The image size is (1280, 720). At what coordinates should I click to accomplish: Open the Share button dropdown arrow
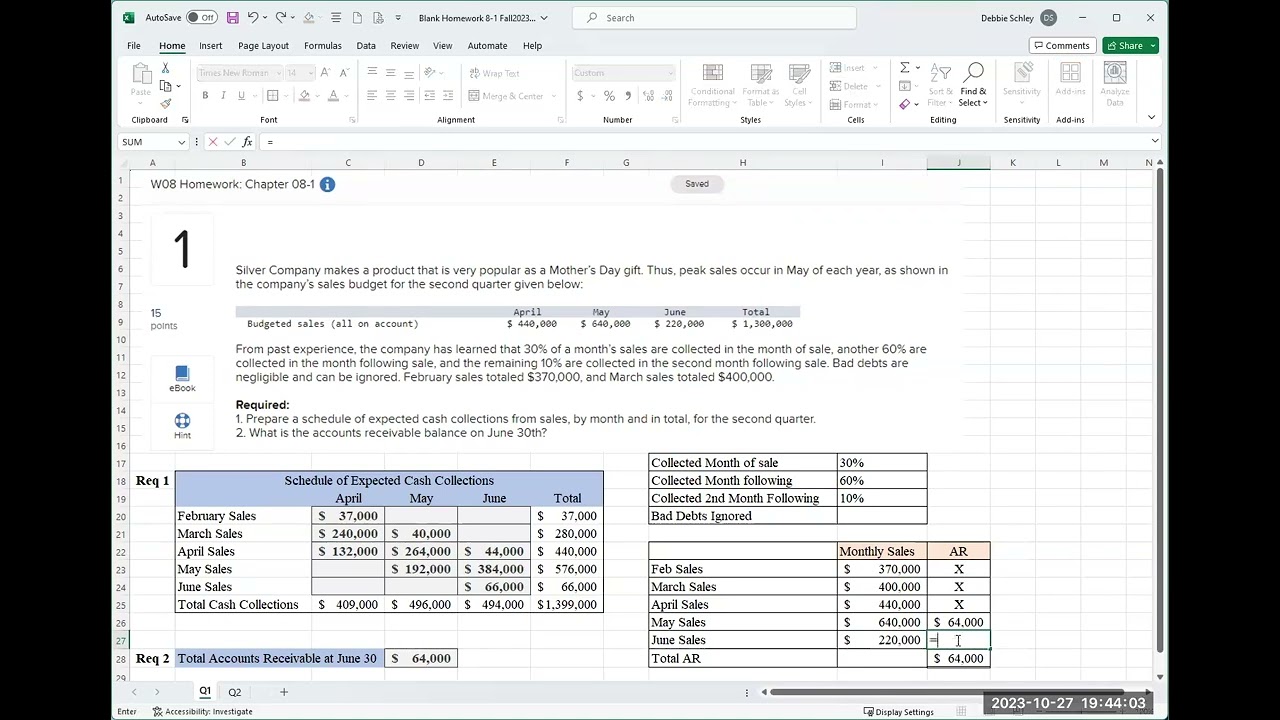pyautogui.click(x=1153, y=46)
